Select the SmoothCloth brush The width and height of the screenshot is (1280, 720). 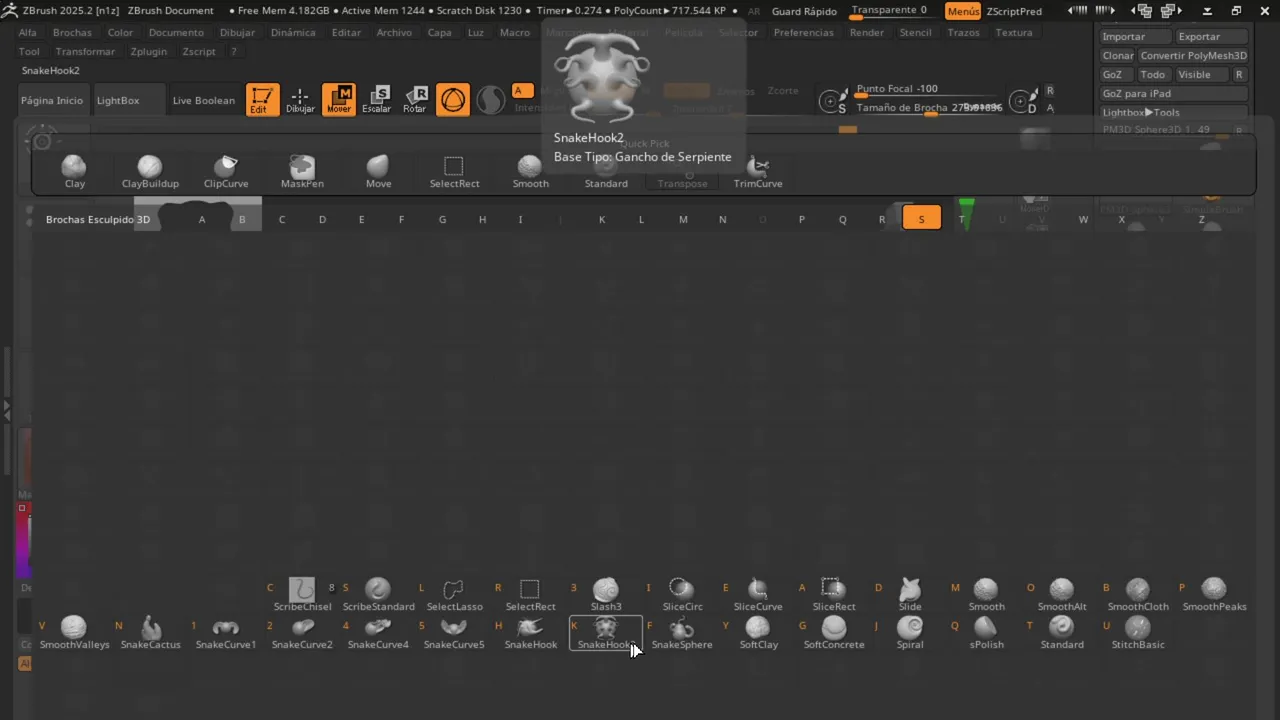[x=1138, y=594]
